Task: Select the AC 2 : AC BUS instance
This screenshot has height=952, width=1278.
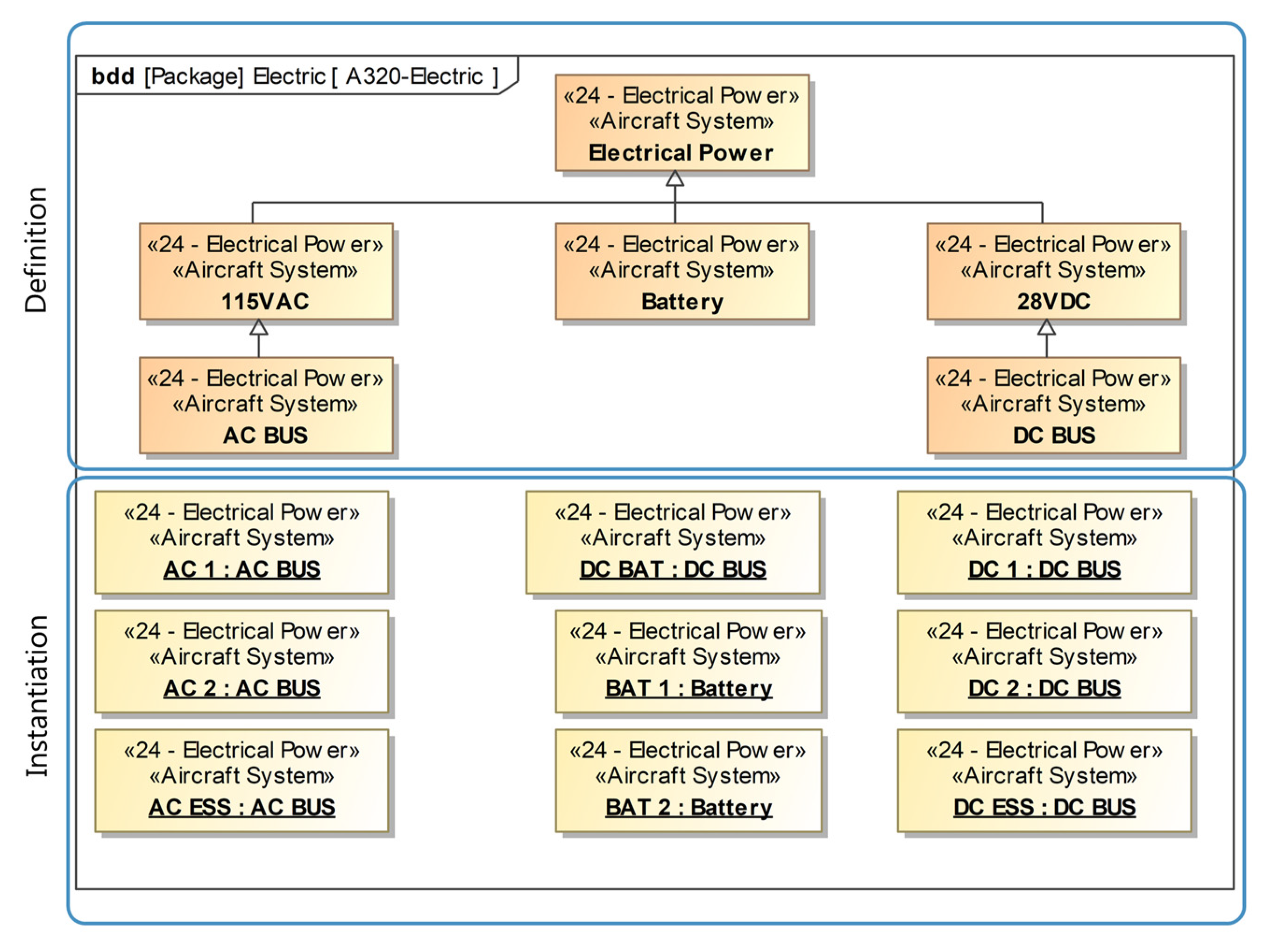Action: point(241,661)
